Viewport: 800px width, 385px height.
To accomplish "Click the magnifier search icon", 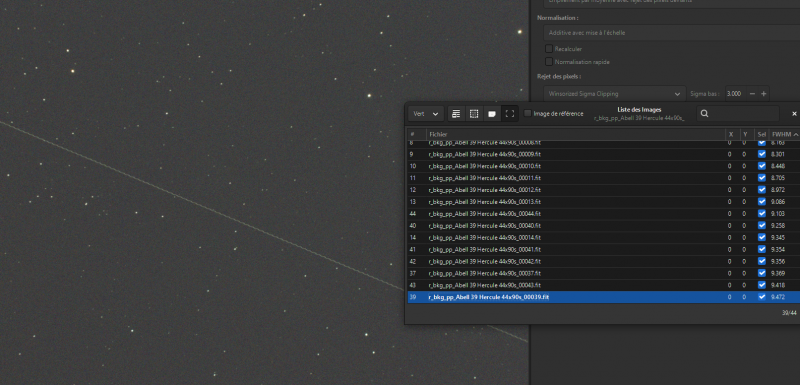I will pyautogui.click(x=705, y=114).
